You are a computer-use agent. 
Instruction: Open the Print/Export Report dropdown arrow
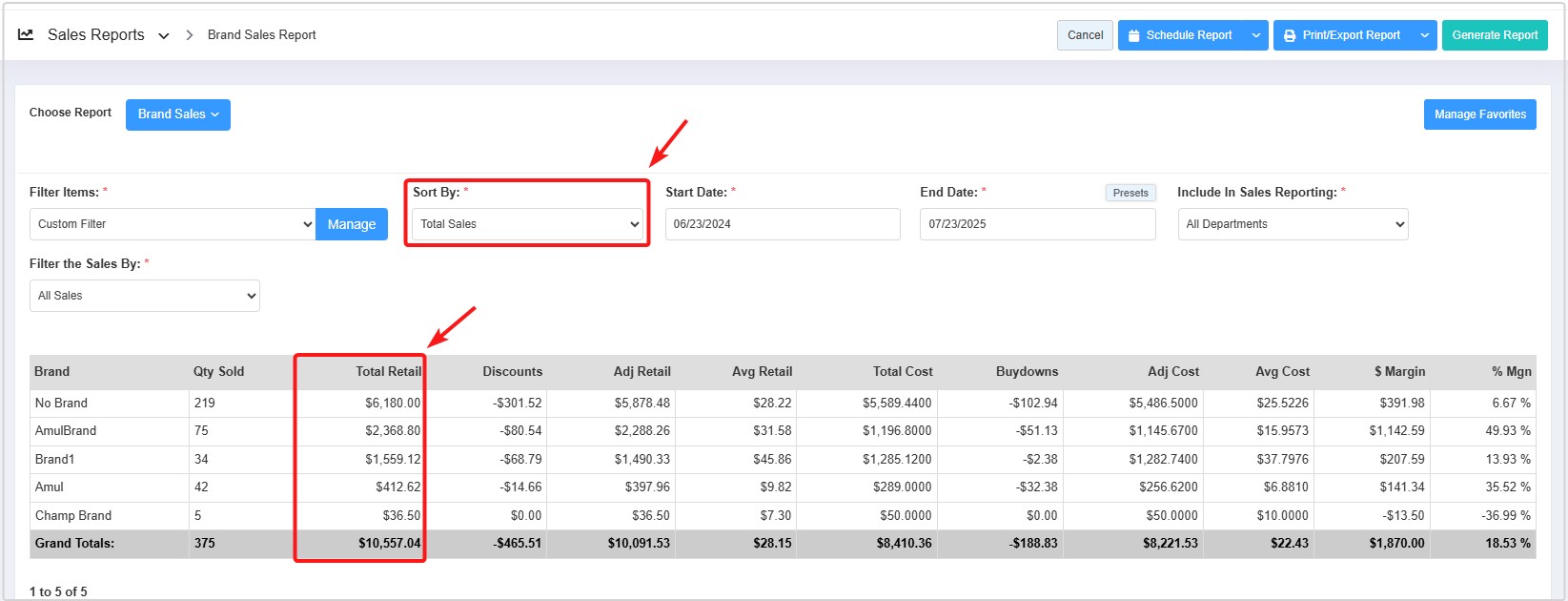tap(1424, 35)
